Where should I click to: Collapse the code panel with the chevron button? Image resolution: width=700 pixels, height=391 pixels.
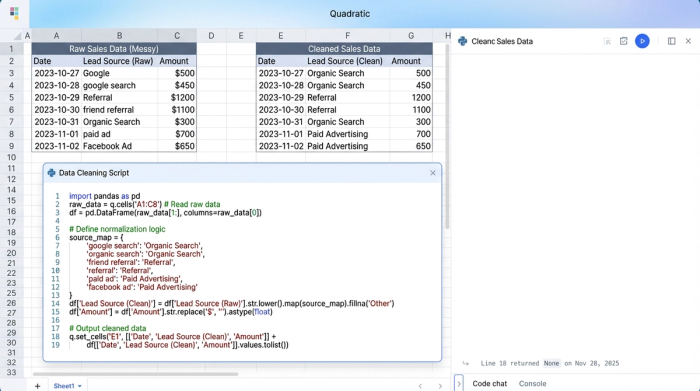(458, 383)
